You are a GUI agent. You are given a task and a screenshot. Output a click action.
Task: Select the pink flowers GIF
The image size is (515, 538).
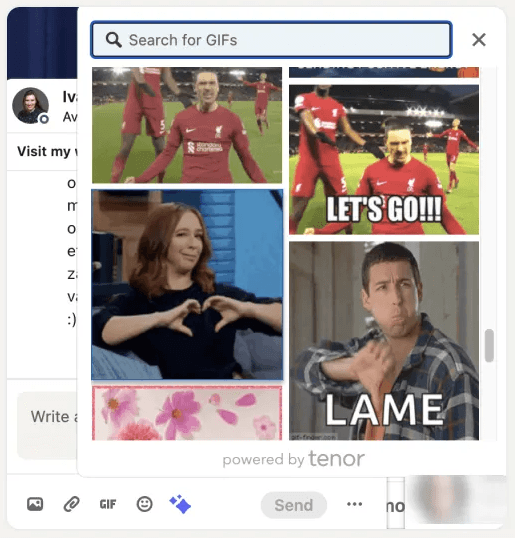[x=187, y=413]
